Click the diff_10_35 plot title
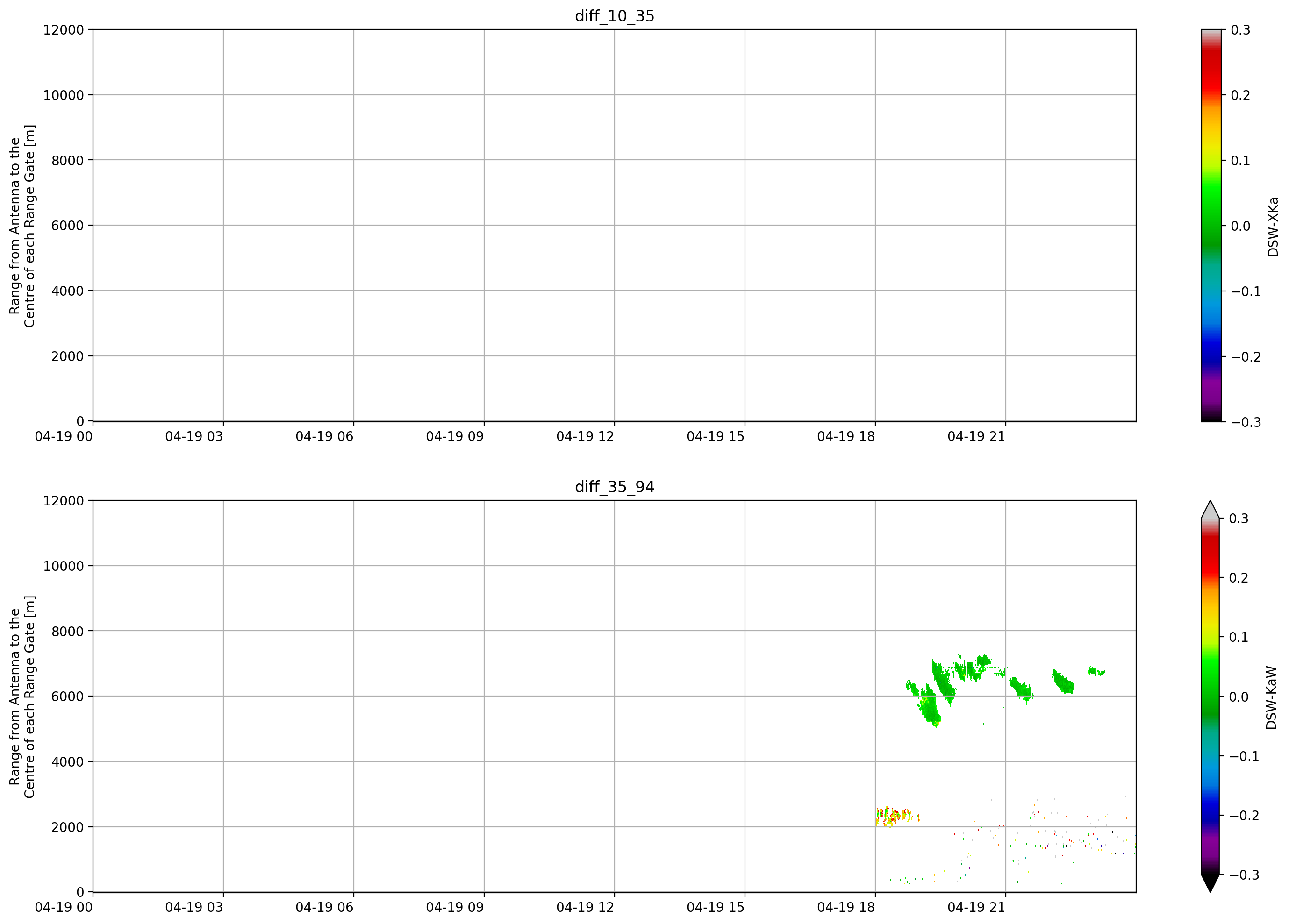The image size is (1289, 924). click(615, 16)
